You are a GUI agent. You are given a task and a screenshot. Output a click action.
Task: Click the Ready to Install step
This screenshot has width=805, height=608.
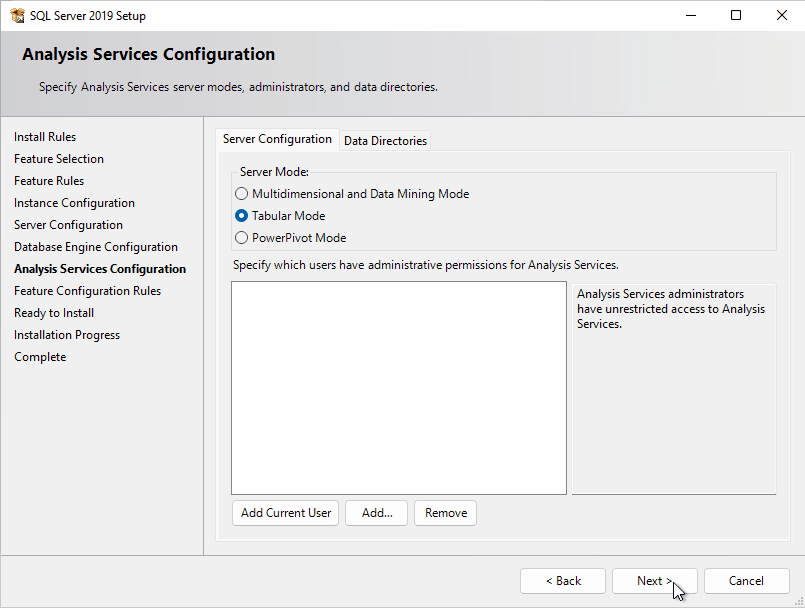[54, 313]
